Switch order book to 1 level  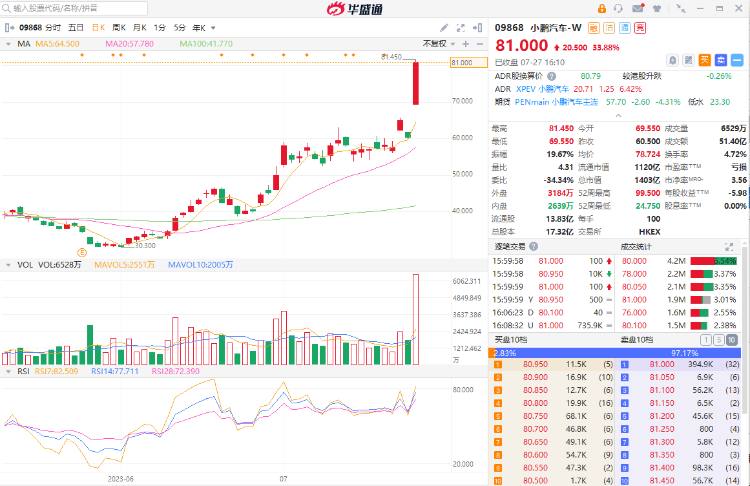point(707,341)
